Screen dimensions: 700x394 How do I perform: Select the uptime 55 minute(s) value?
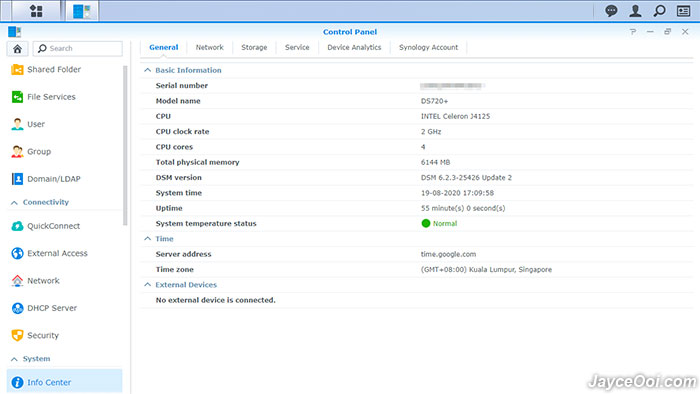pyautogui.click(x=462, y=208)
